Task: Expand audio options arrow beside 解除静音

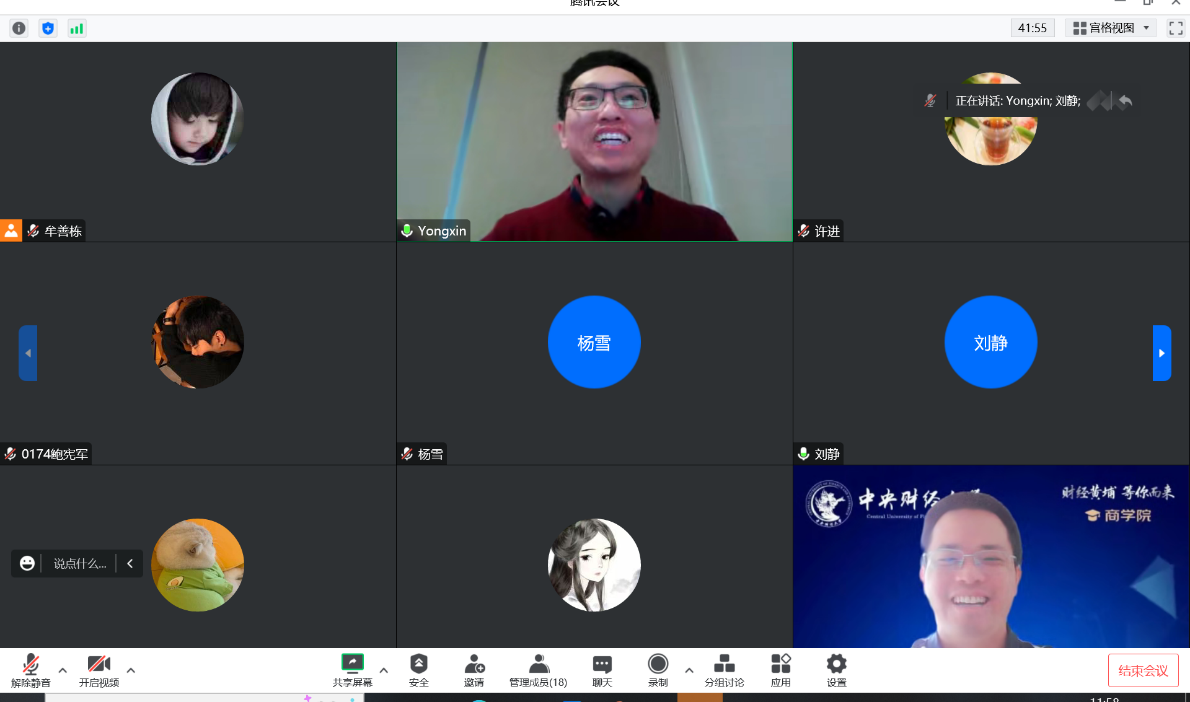Action: tap(63, 669)
